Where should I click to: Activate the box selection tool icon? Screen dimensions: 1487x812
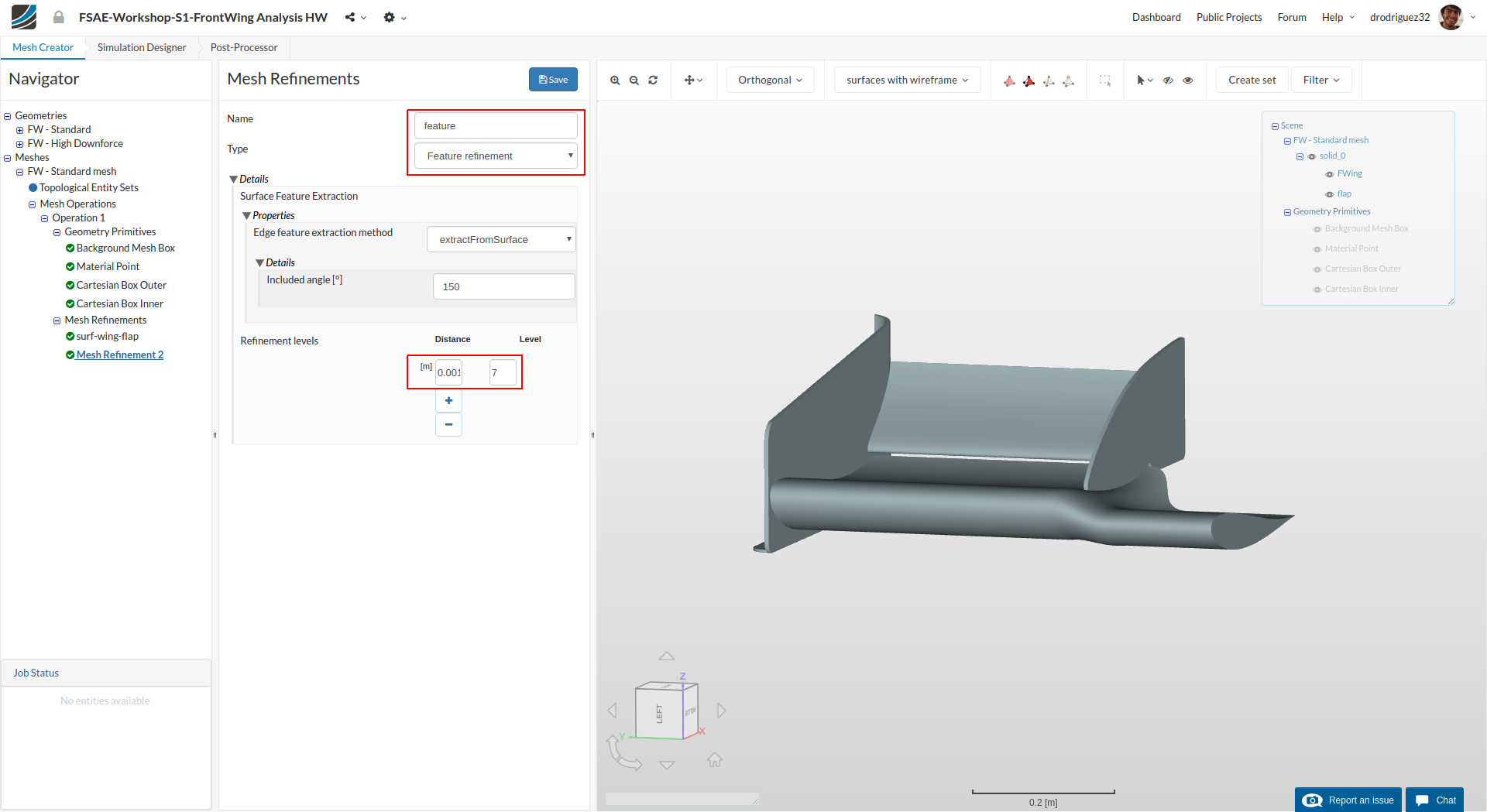point(1105,81)
